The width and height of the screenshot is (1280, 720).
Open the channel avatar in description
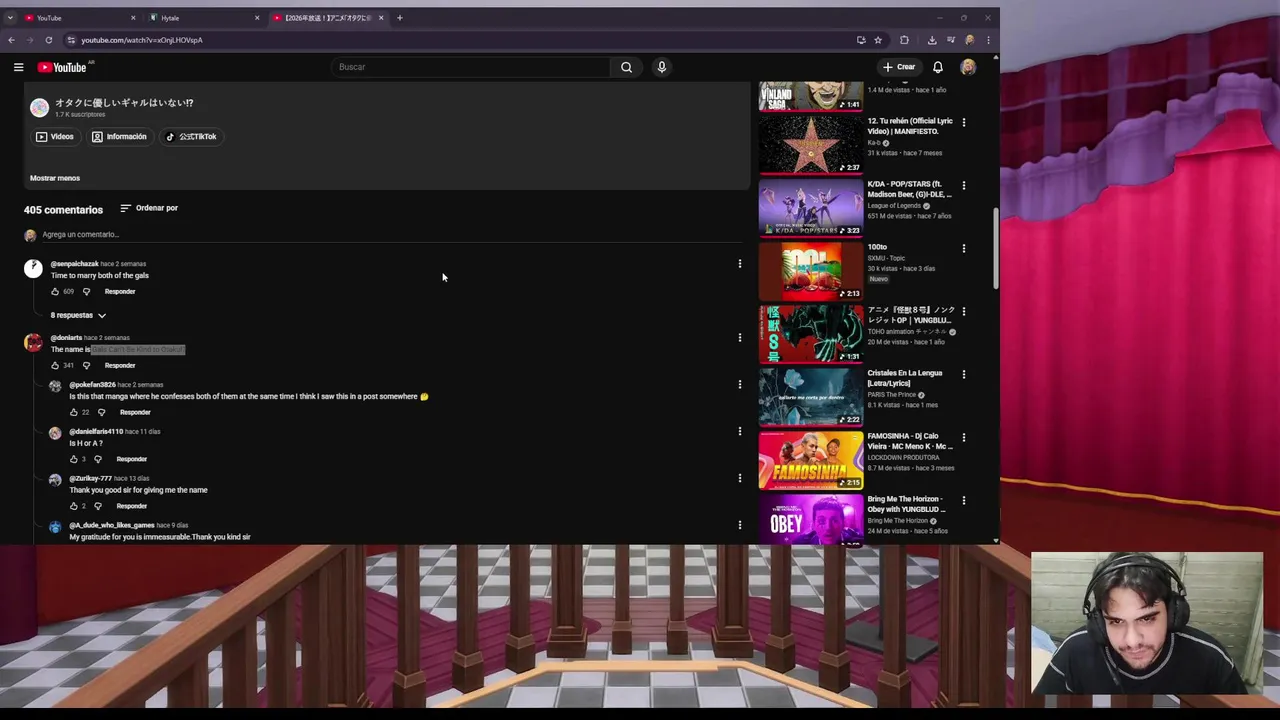(39, 107)
